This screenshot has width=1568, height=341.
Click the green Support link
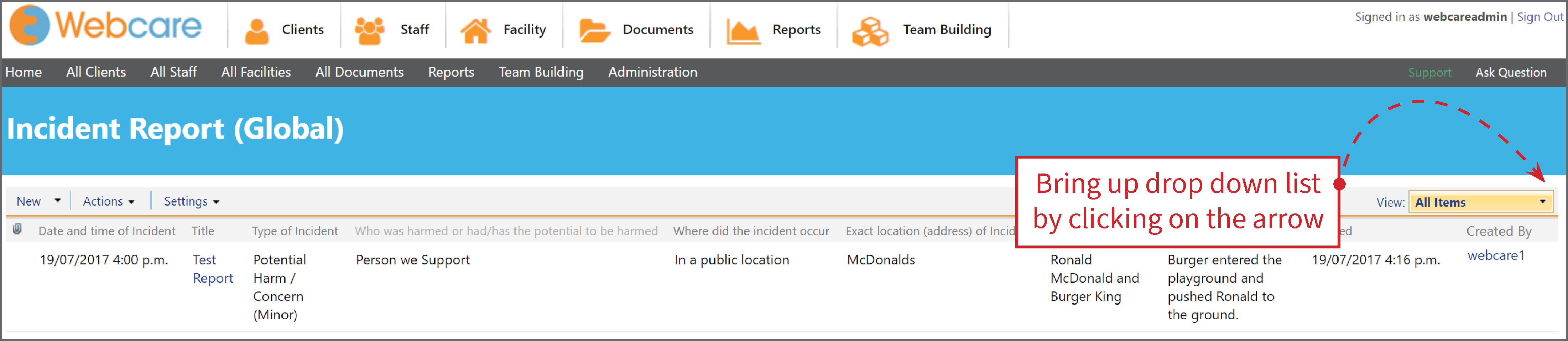pyautogui.click(x=1430, y=72)
